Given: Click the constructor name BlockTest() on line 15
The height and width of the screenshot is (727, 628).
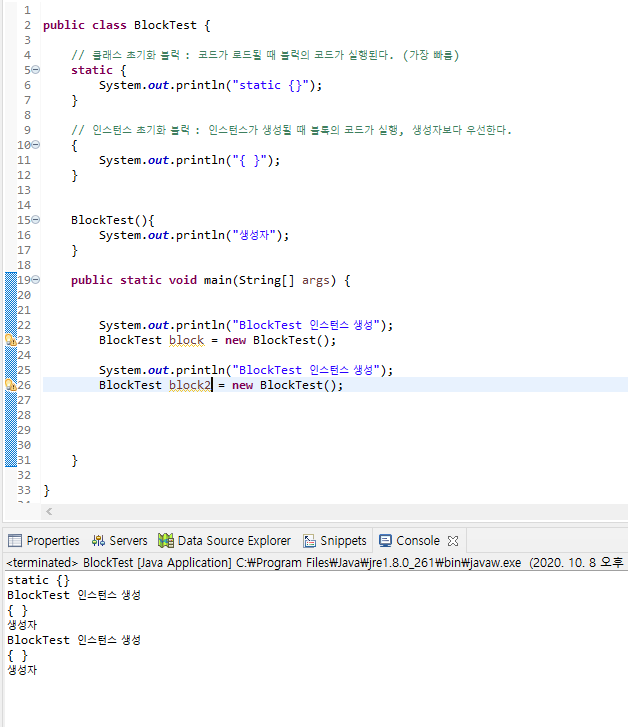Looking at the screenshot, I should click(109, 220).
